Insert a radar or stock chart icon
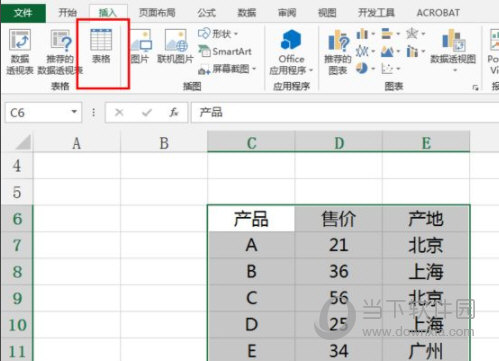499x361 pixels. tap(412, 34)
